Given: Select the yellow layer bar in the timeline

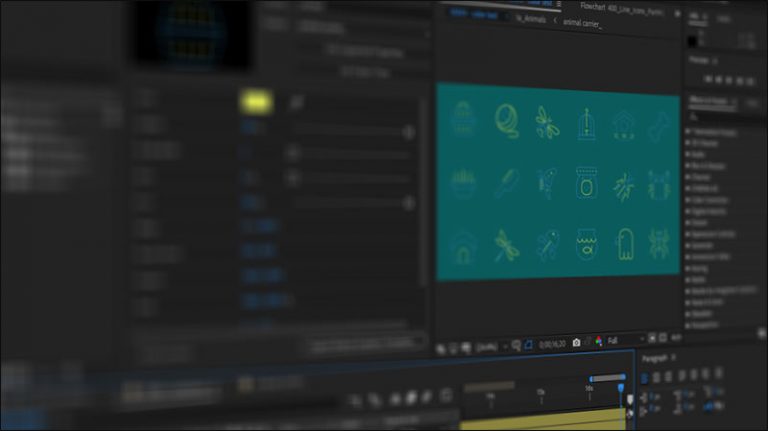Looking at the screenshot, I should coord(542,420).
